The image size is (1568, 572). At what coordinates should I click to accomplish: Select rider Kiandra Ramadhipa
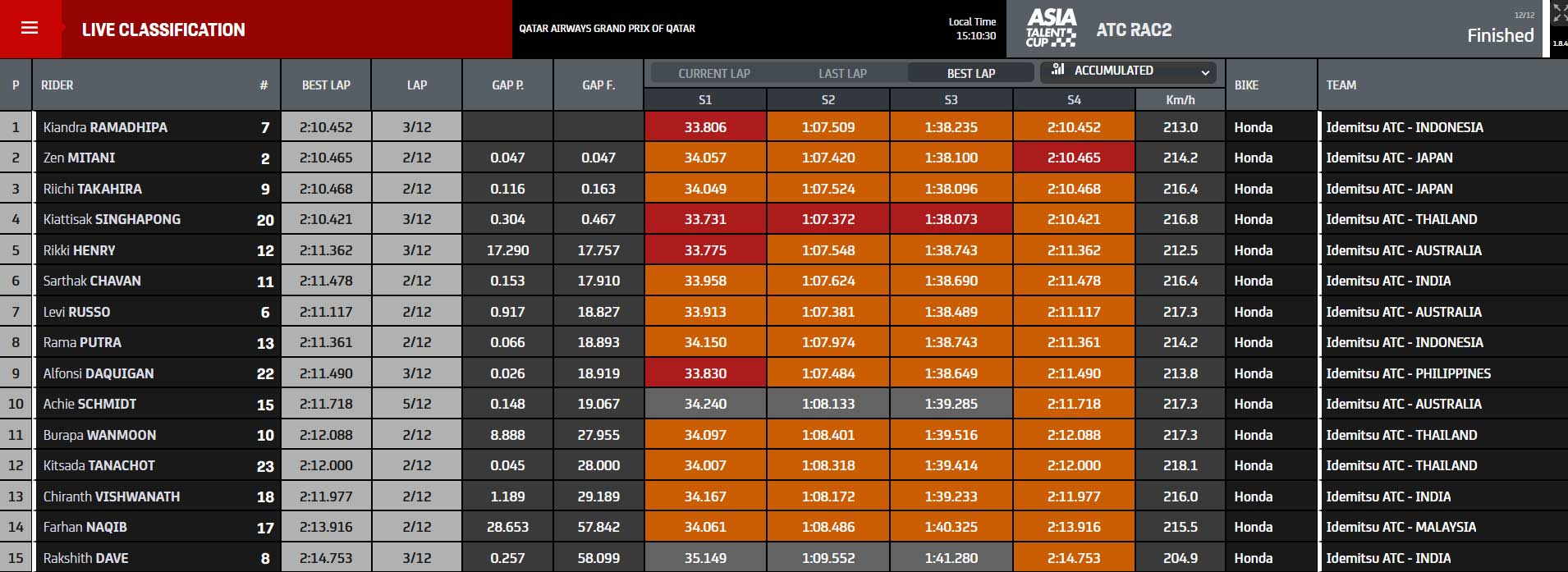coord(105,127)
